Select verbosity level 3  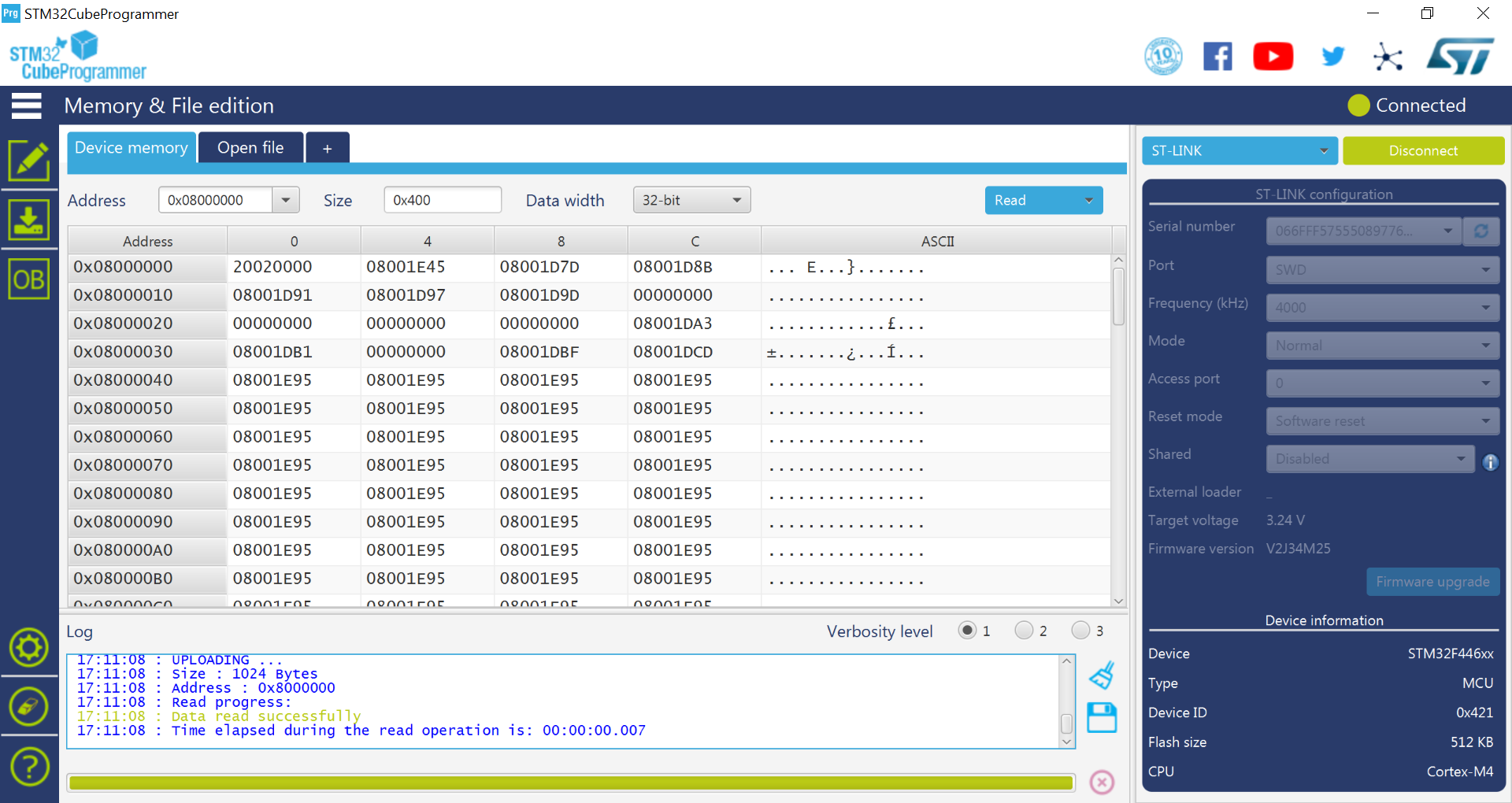click(1080, 631)
